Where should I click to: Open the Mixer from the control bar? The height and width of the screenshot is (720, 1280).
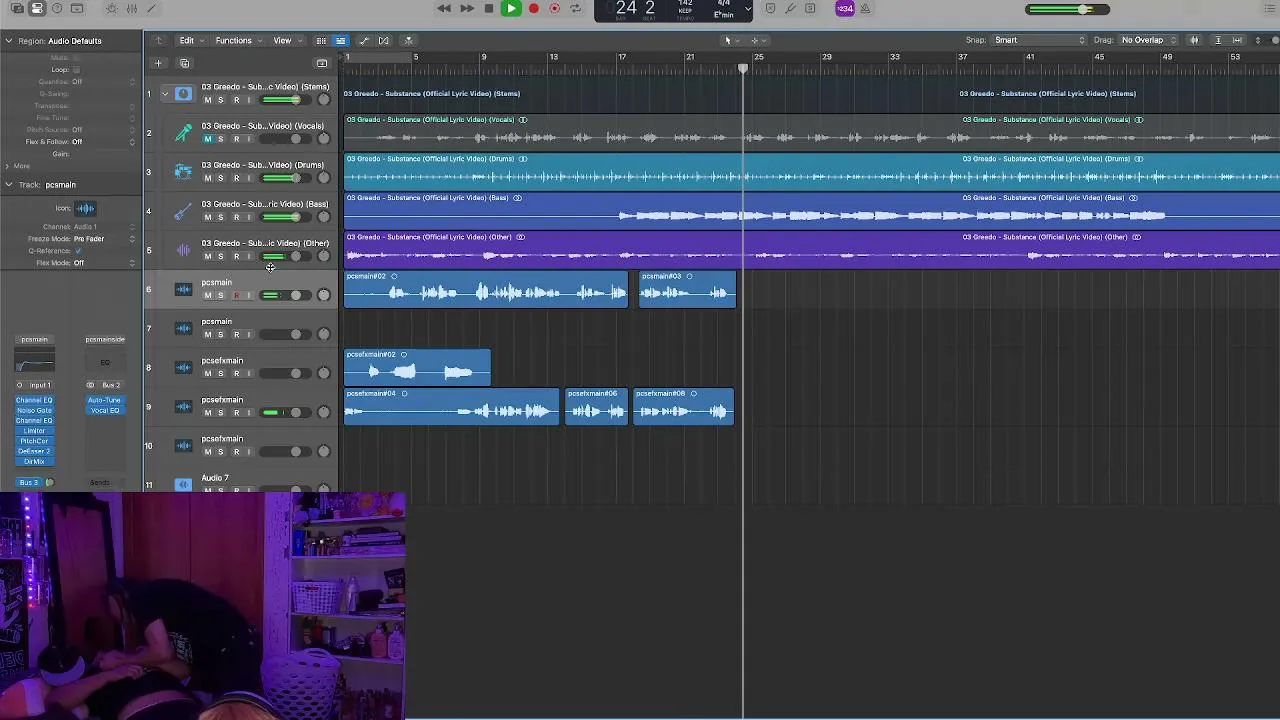tap(131, 9)
